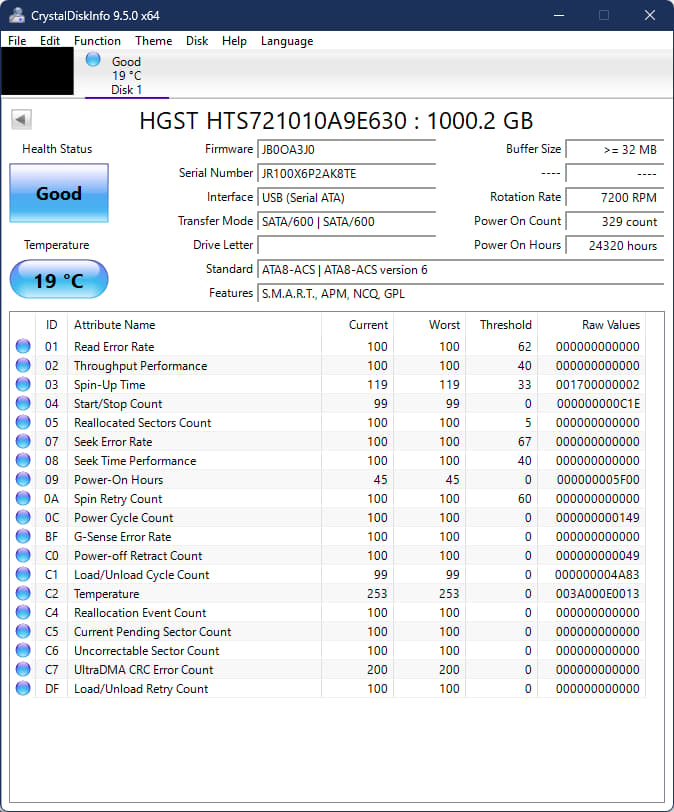Click the Rotation Rate 7200 RPM field
Screen dimensions: 674x812
point(614,197)
